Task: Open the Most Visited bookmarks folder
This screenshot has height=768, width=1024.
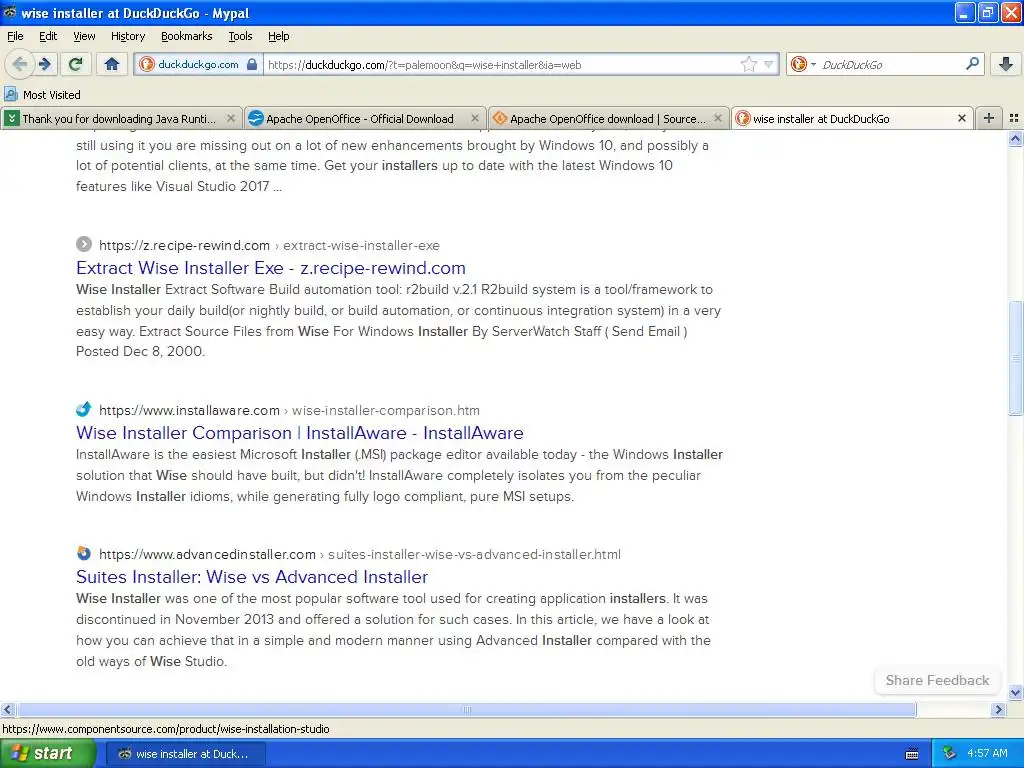Action: click(42, 95)
